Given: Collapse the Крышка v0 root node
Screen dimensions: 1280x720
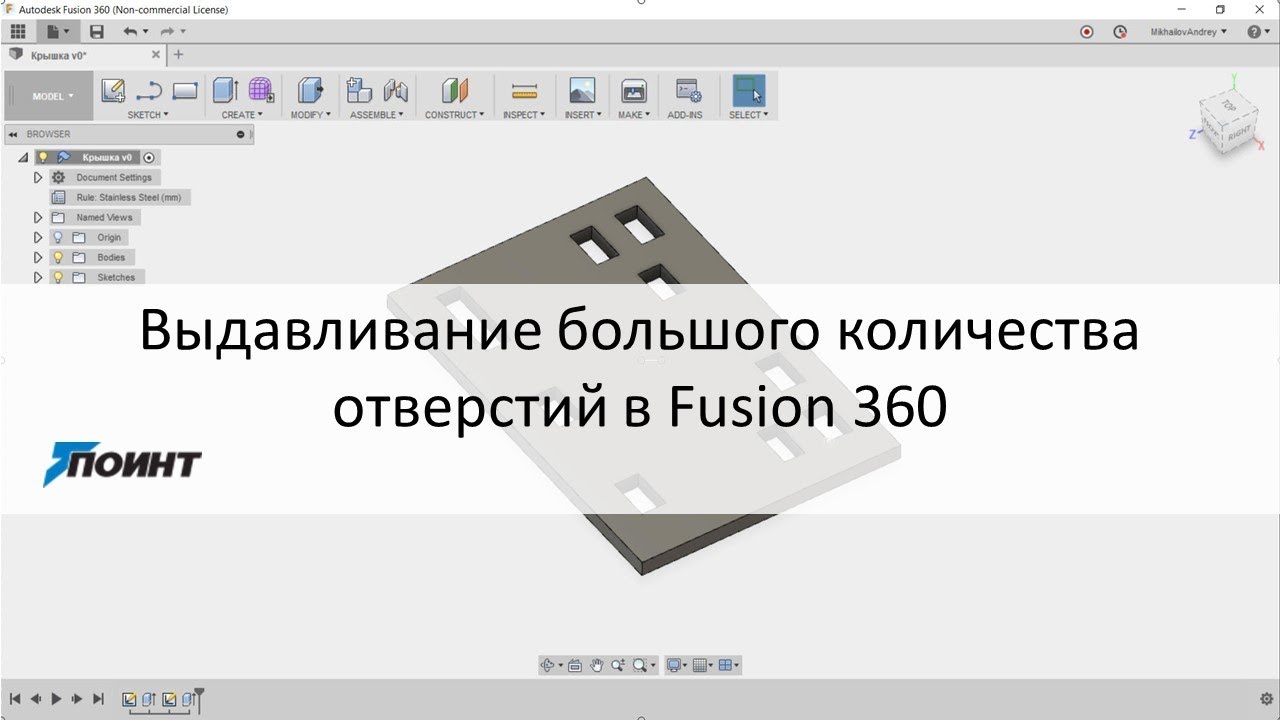Looking at the screenshot, I should (23, 158).
